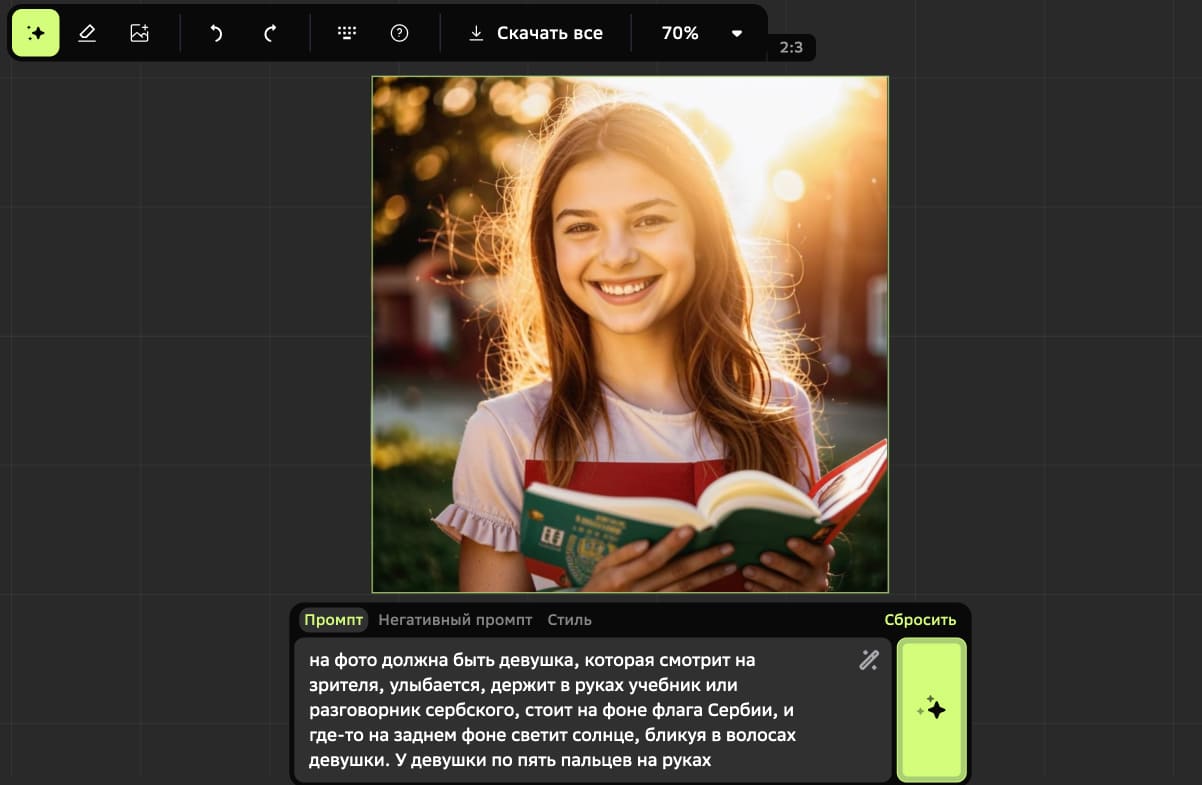The image size is (1202, 785).
Task: Open the keyboard shortcuts panel
Action: pyautogui.click(x=347, y=33)
